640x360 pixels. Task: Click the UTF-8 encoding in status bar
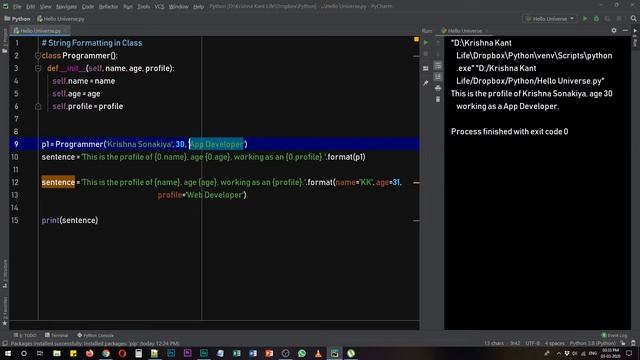pos(532,343)
